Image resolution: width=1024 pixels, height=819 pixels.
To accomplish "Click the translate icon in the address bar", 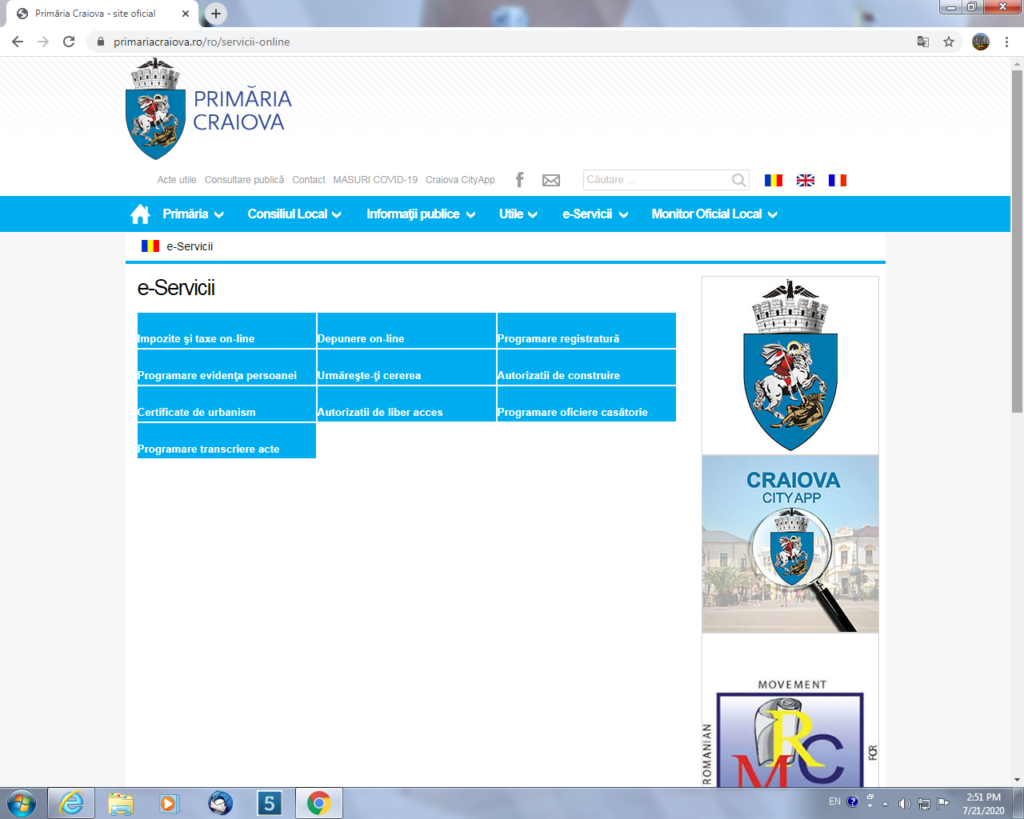I will point(922,42).
